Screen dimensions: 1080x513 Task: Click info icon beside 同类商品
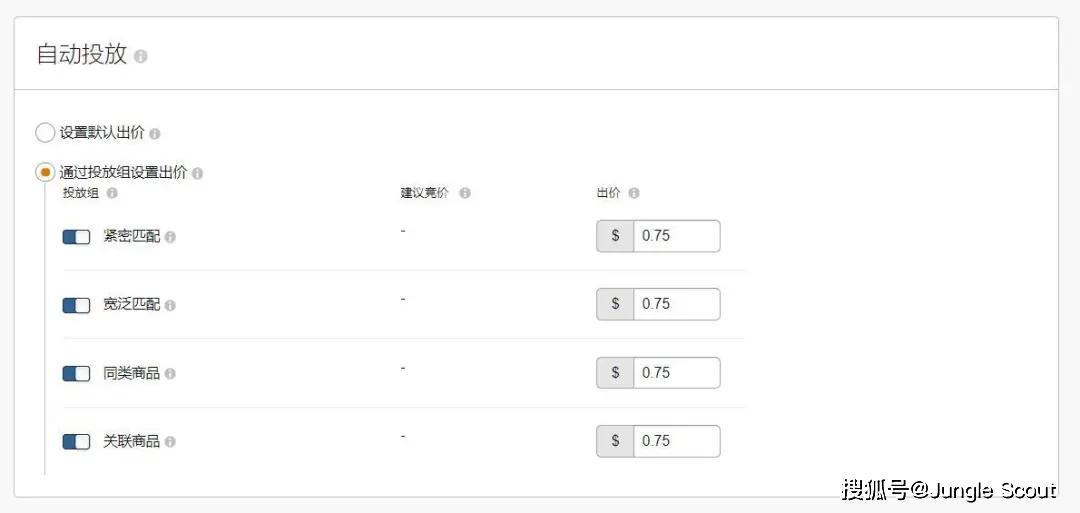tap(170, 374)
